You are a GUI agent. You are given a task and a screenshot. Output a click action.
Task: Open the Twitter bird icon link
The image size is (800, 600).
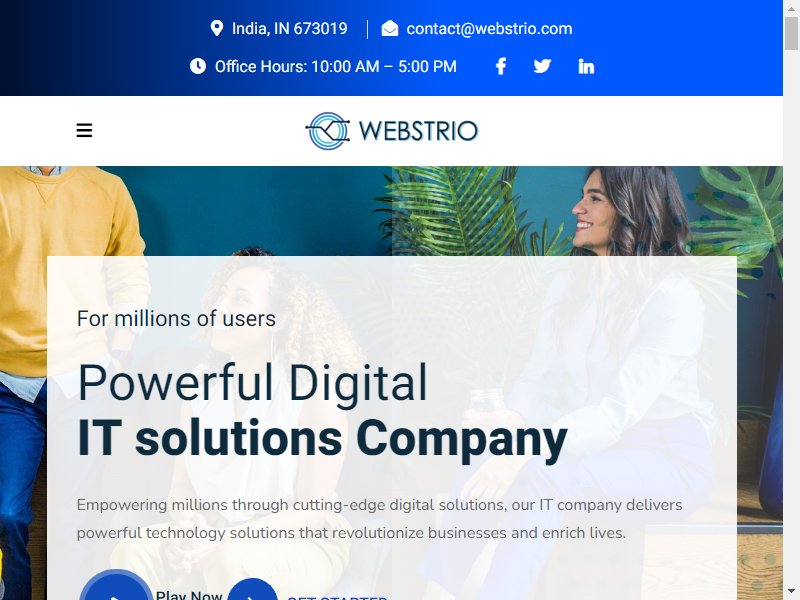542,66
